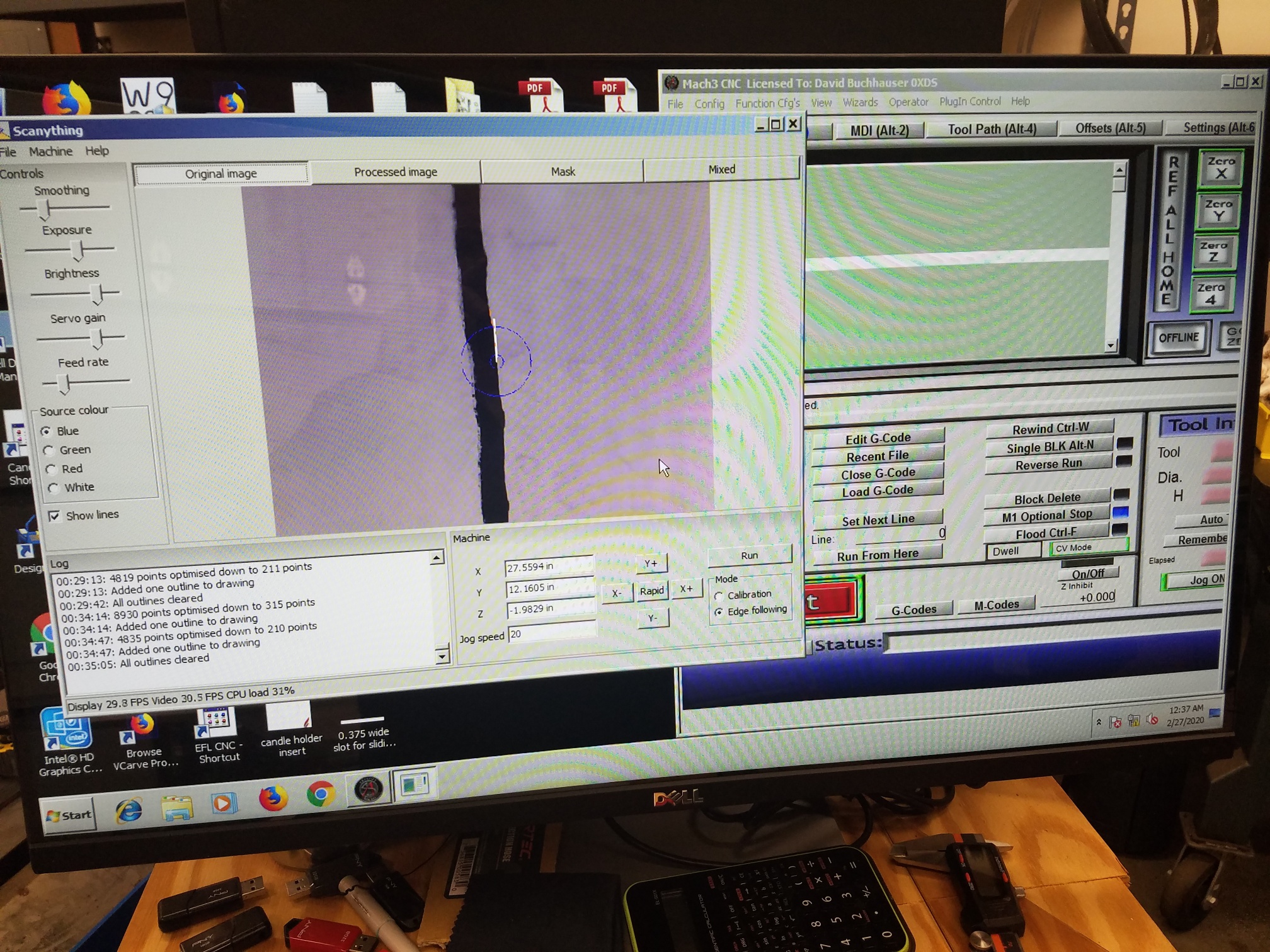Open Mach3 Config menu

coord(709,105)
